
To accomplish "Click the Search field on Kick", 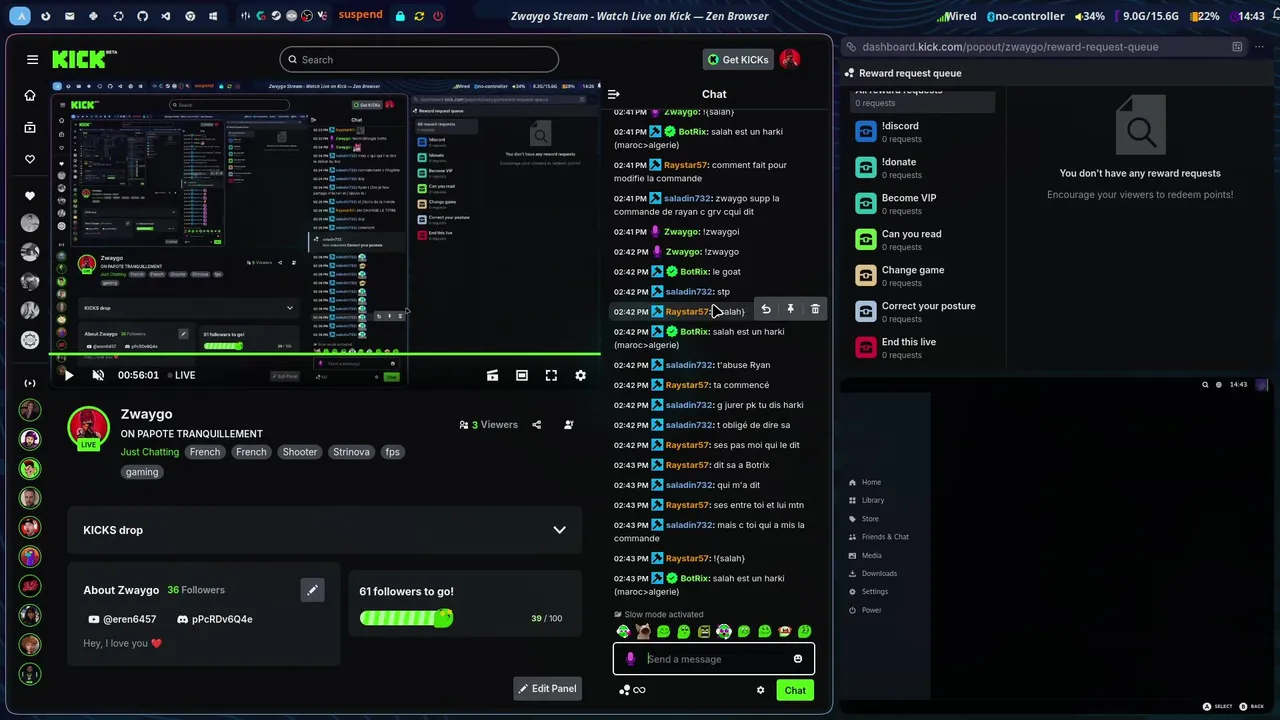I will pyautogui.click(x=419, y=60).
